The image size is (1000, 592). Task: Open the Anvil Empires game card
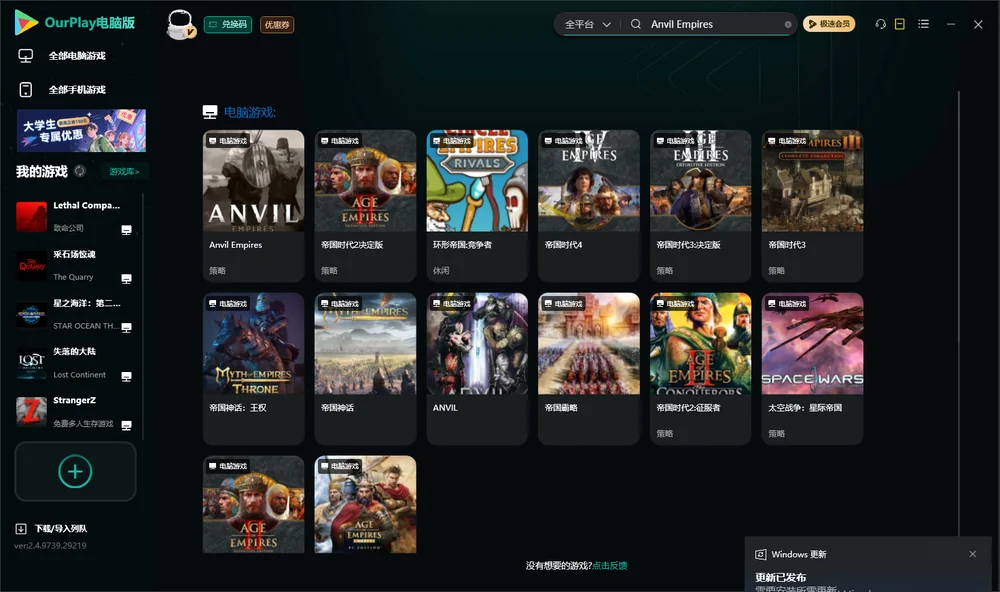pyautogui.click(x=253, y=205)
